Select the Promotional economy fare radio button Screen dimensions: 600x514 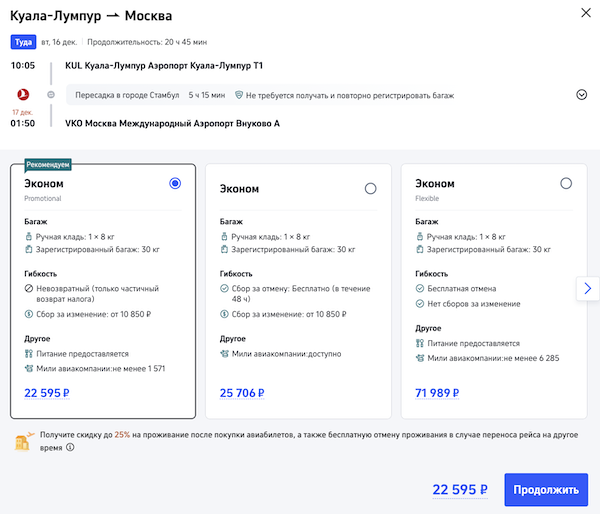pyautogui.click(x=176, y=184)
